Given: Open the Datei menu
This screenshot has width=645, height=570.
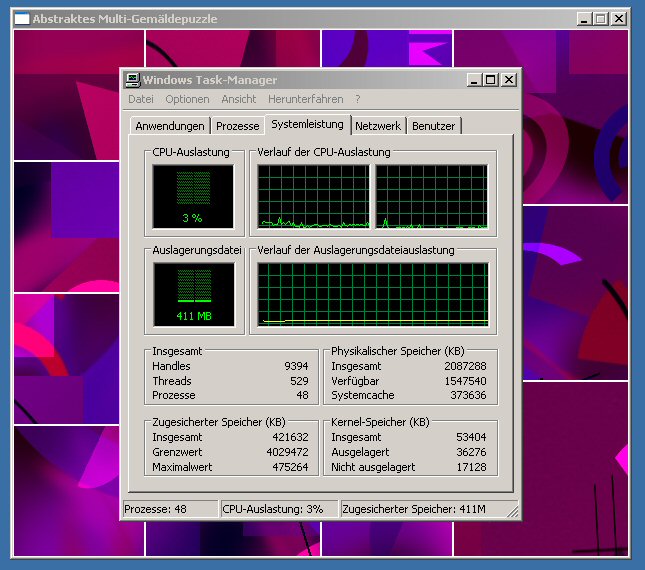Looking at the screenshot, I should (x=141, y=99).
